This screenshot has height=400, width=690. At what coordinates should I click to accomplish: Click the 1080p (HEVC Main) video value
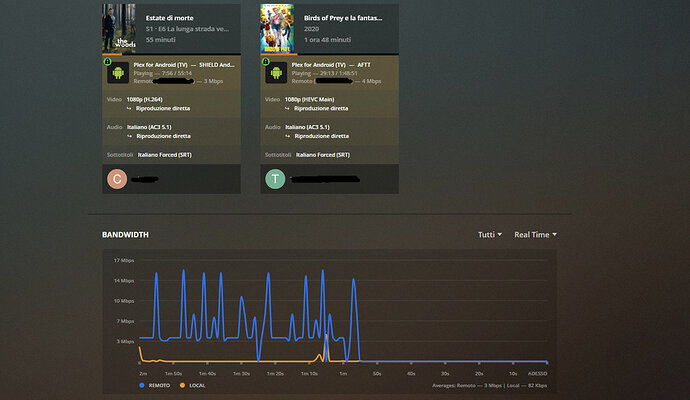[x=309, y=99]
